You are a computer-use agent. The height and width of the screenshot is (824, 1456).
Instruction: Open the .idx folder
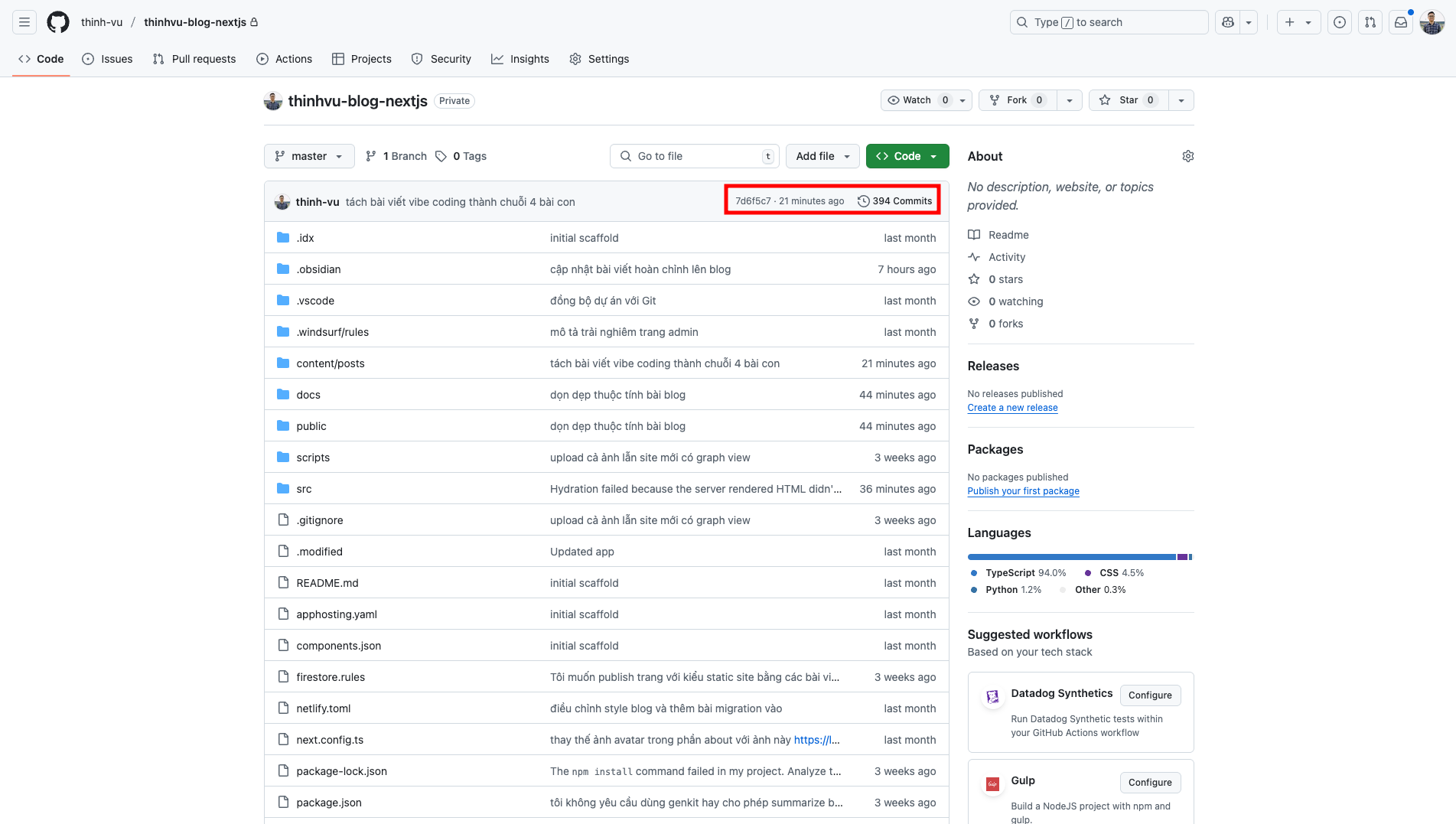pyautogui.click(x=305, y=238)
